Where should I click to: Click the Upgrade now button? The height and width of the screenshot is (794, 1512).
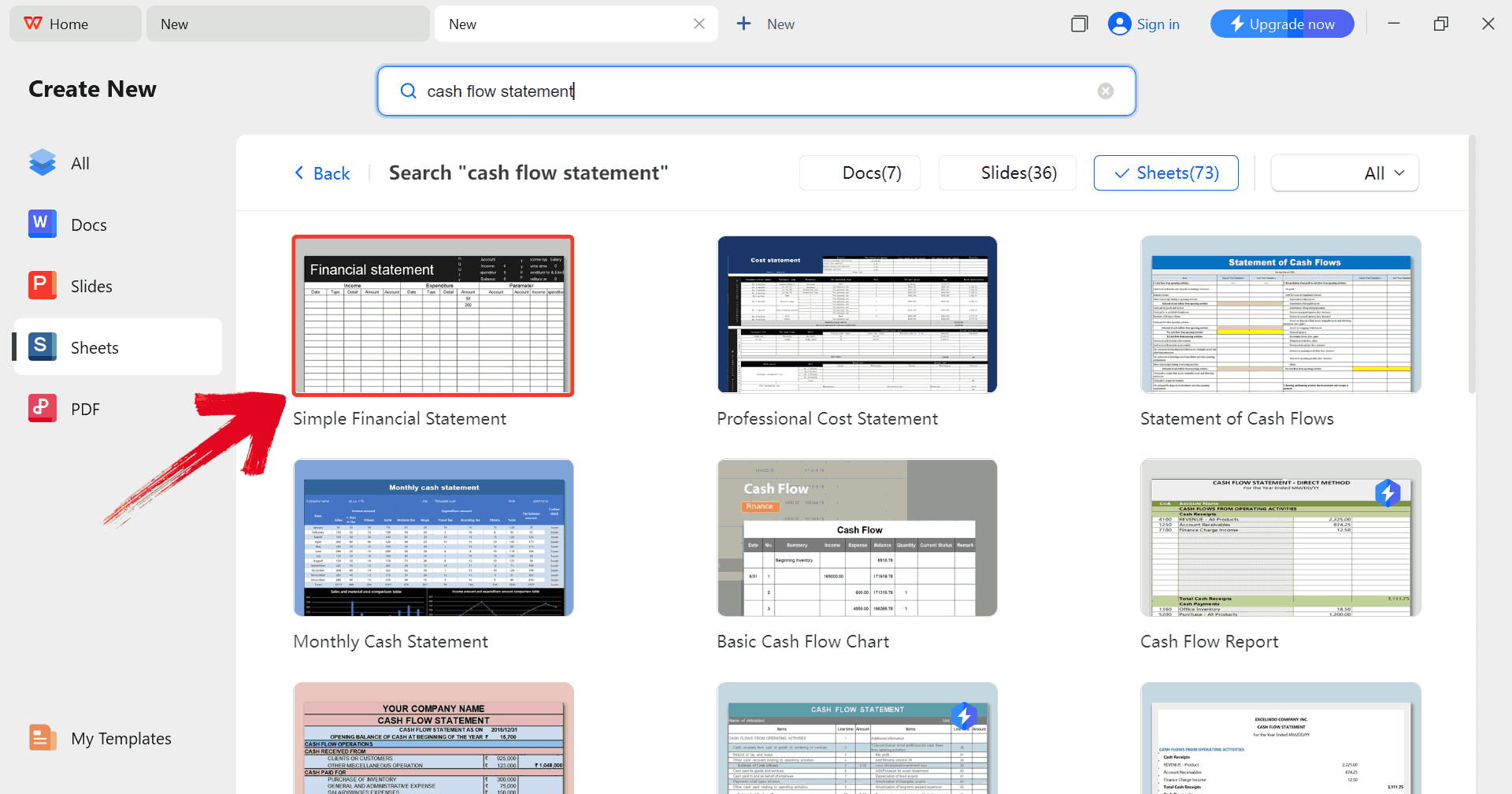pos(1281,24)
